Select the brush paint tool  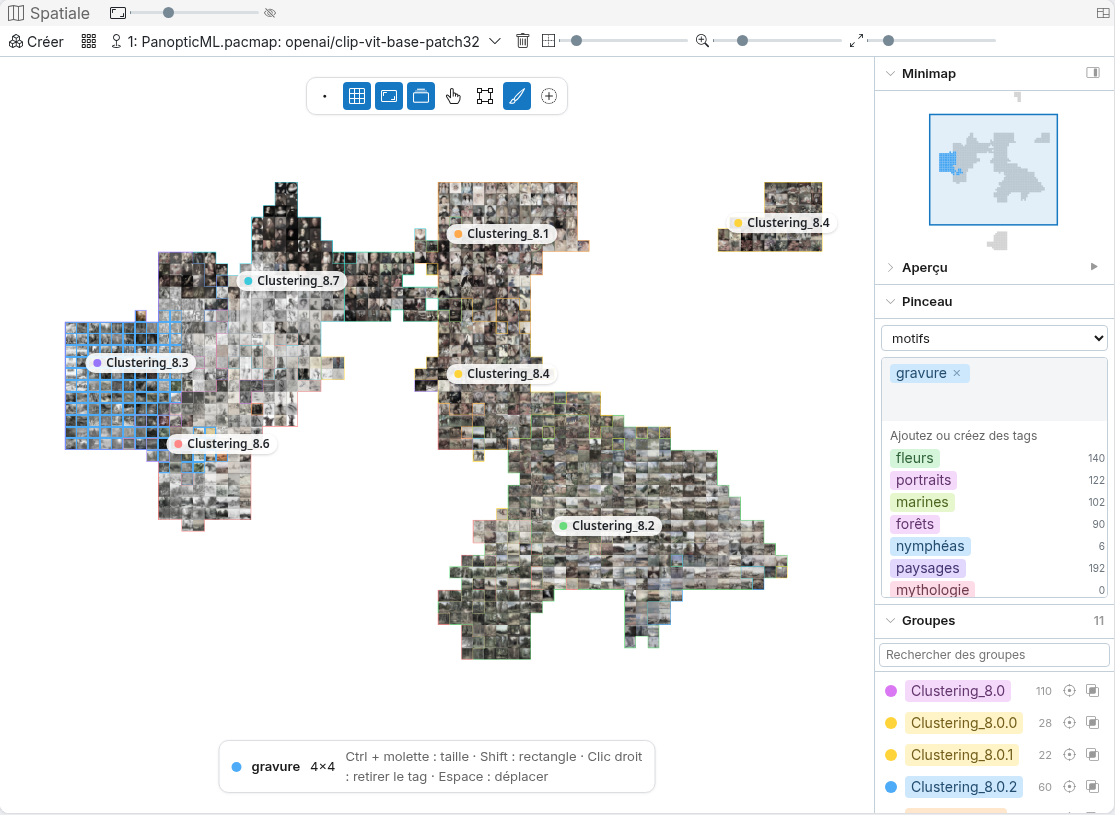517,96
